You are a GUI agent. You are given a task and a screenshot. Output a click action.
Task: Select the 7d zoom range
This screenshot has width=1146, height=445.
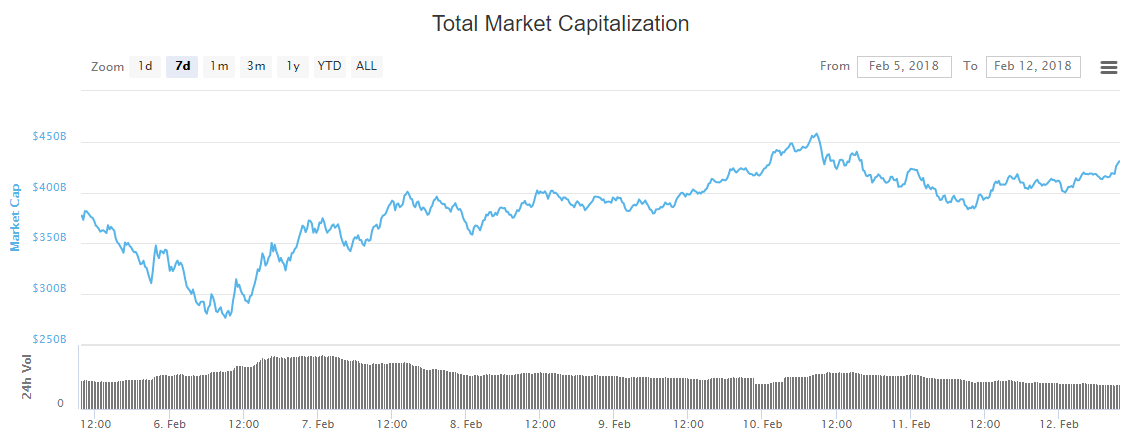click(182, 67)
